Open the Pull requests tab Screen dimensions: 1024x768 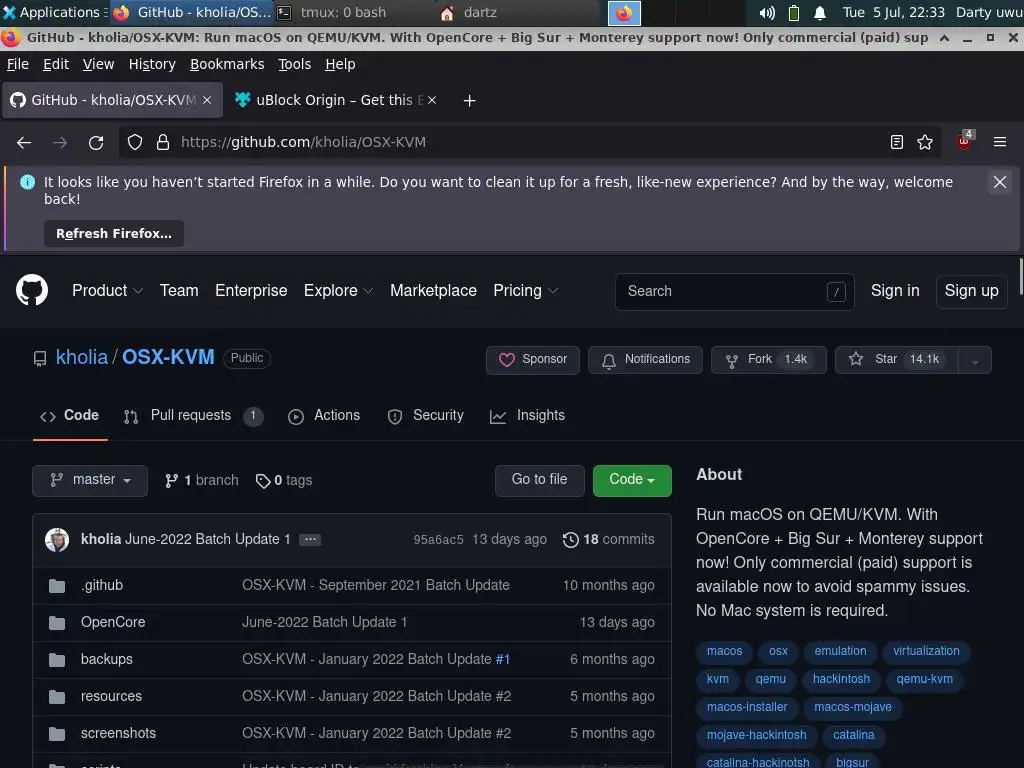click(x=193, y=416)
